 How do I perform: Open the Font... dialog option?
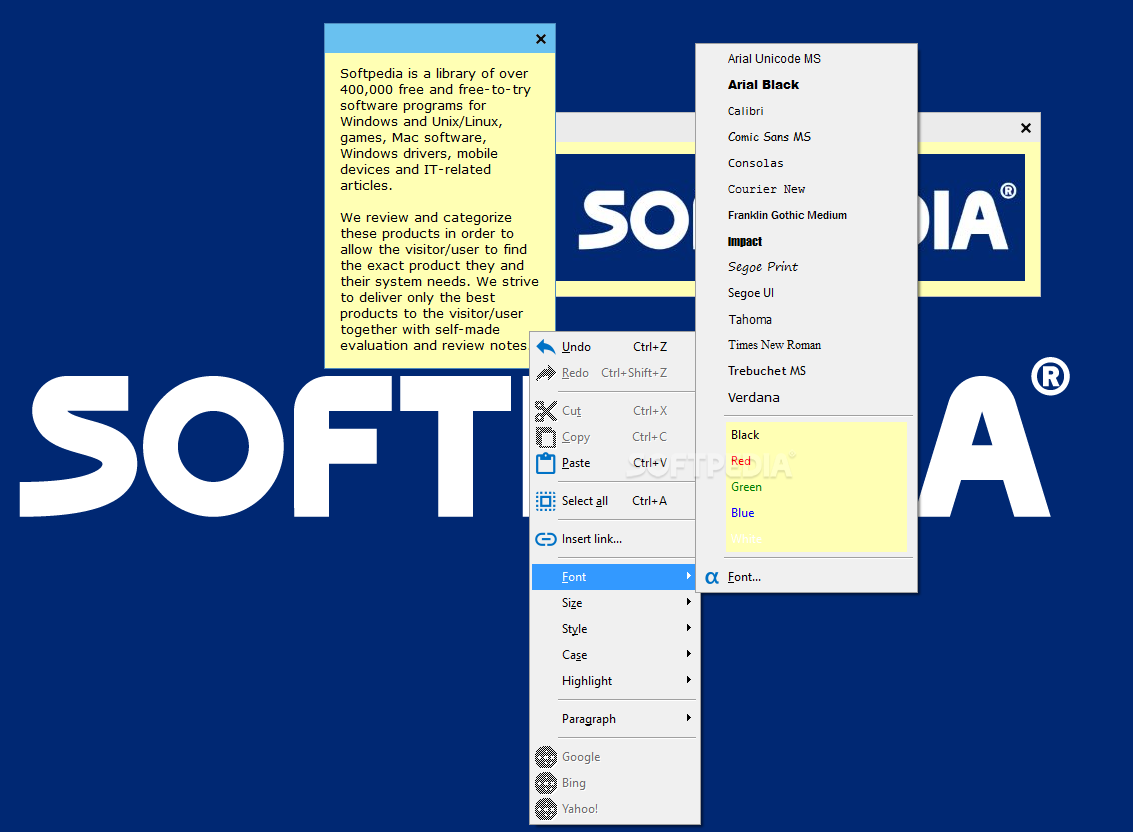pos(806,577)
